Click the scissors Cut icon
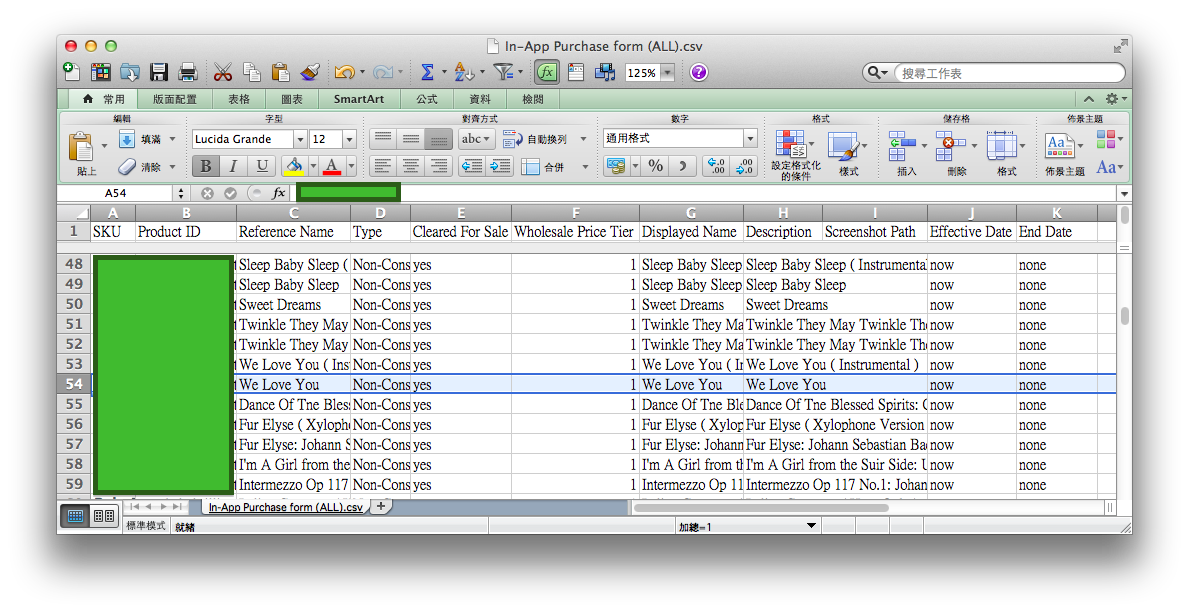 (x=222, y=72)
